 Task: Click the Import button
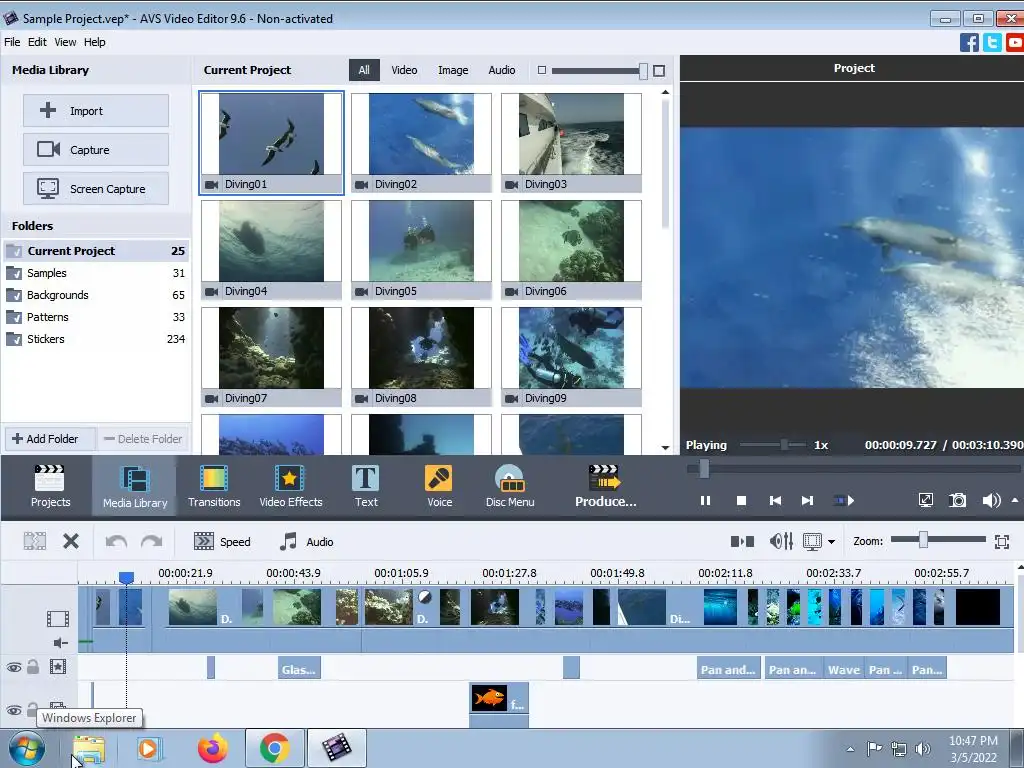96,110
